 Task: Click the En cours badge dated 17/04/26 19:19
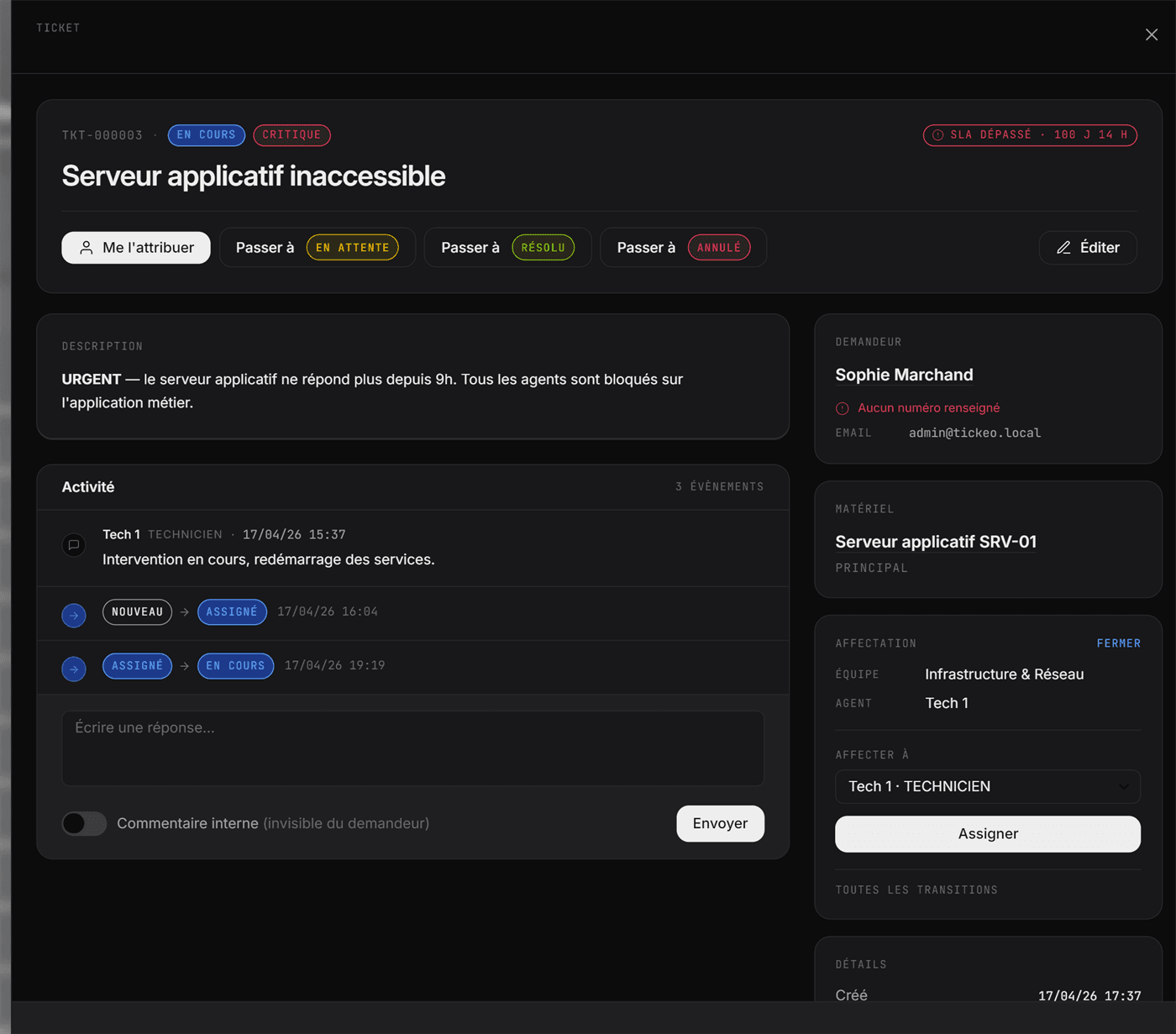tap(235, 666)
